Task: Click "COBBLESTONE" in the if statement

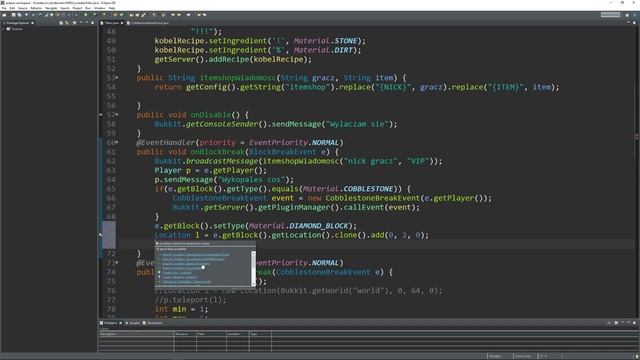Action: (x=368, y=189)
